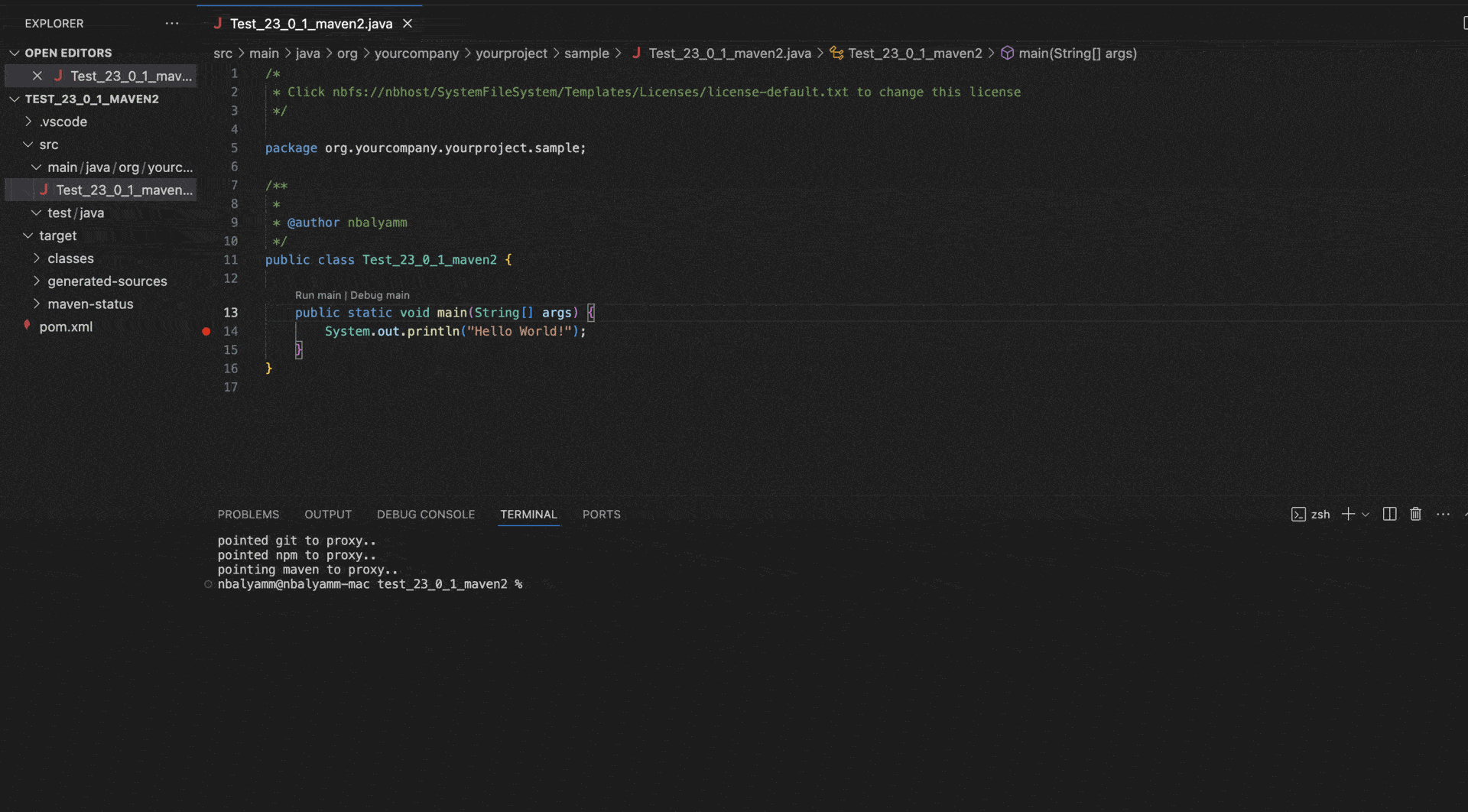This screenshot has width=1468, height=812.
Task: Click the pom.xml Maven file icon
Action: click(x=28, y=326)
